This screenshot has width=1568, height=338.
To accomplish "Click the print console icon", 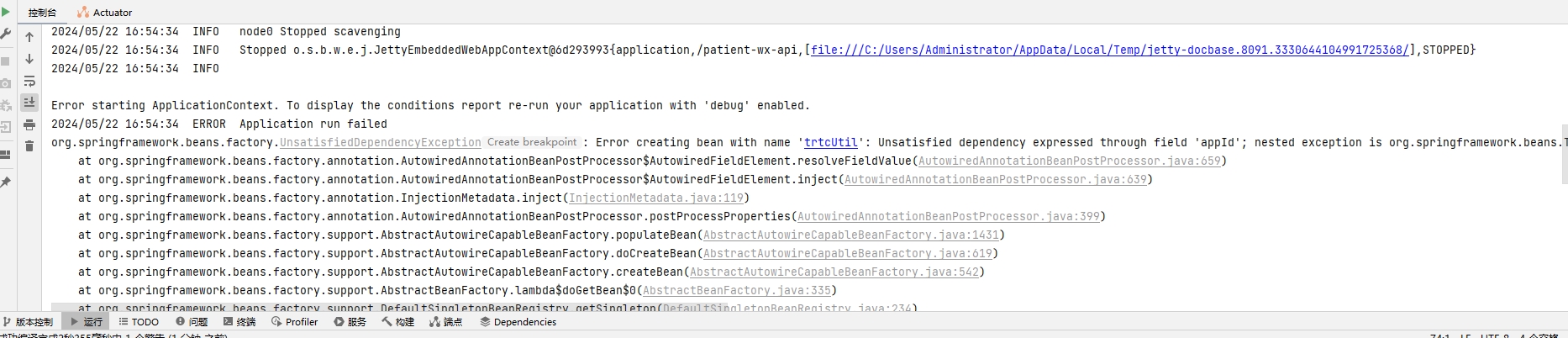I will click(29, 124).
